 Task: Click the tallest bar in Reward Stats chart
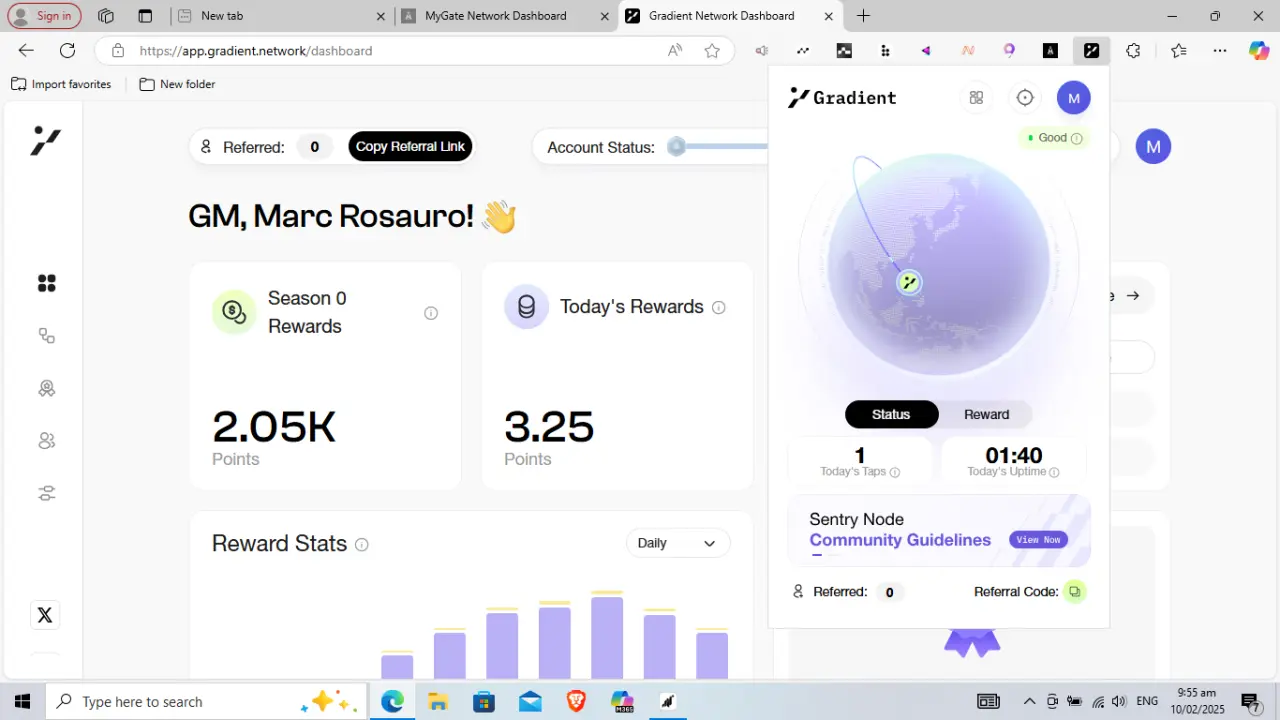click(x=607, y=636)
